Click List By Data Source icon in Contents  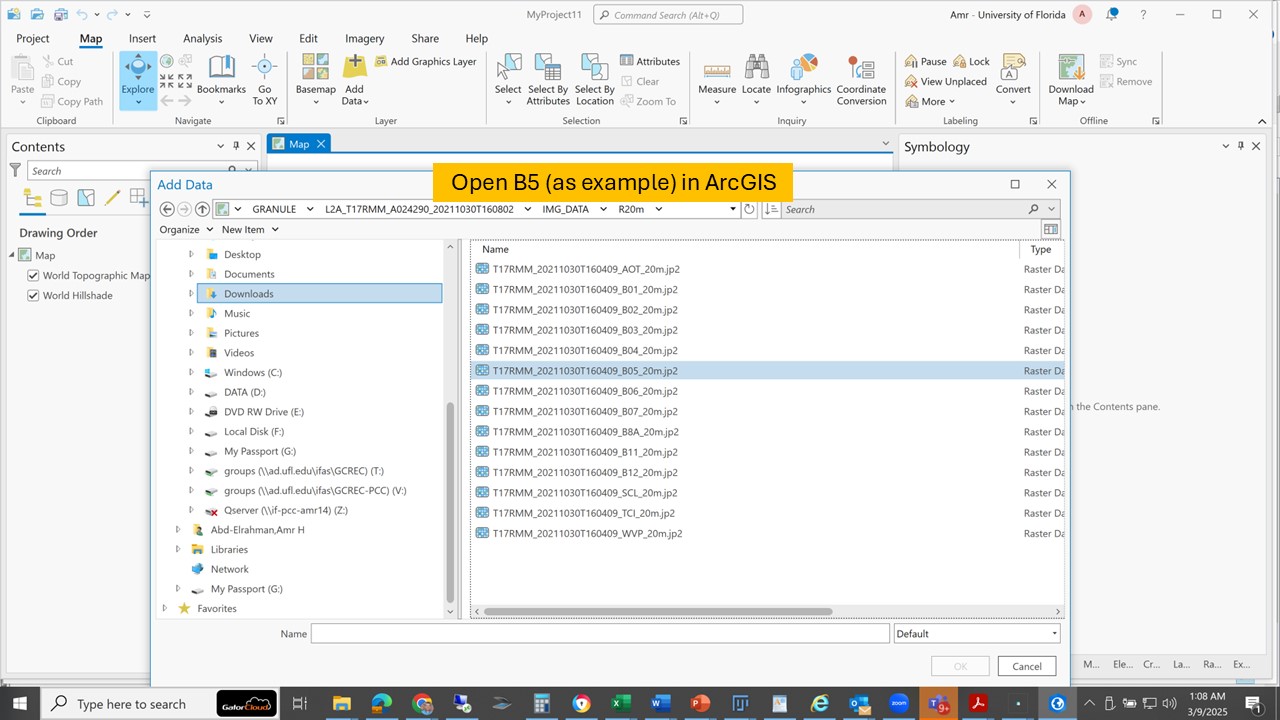tap(59, 198)
